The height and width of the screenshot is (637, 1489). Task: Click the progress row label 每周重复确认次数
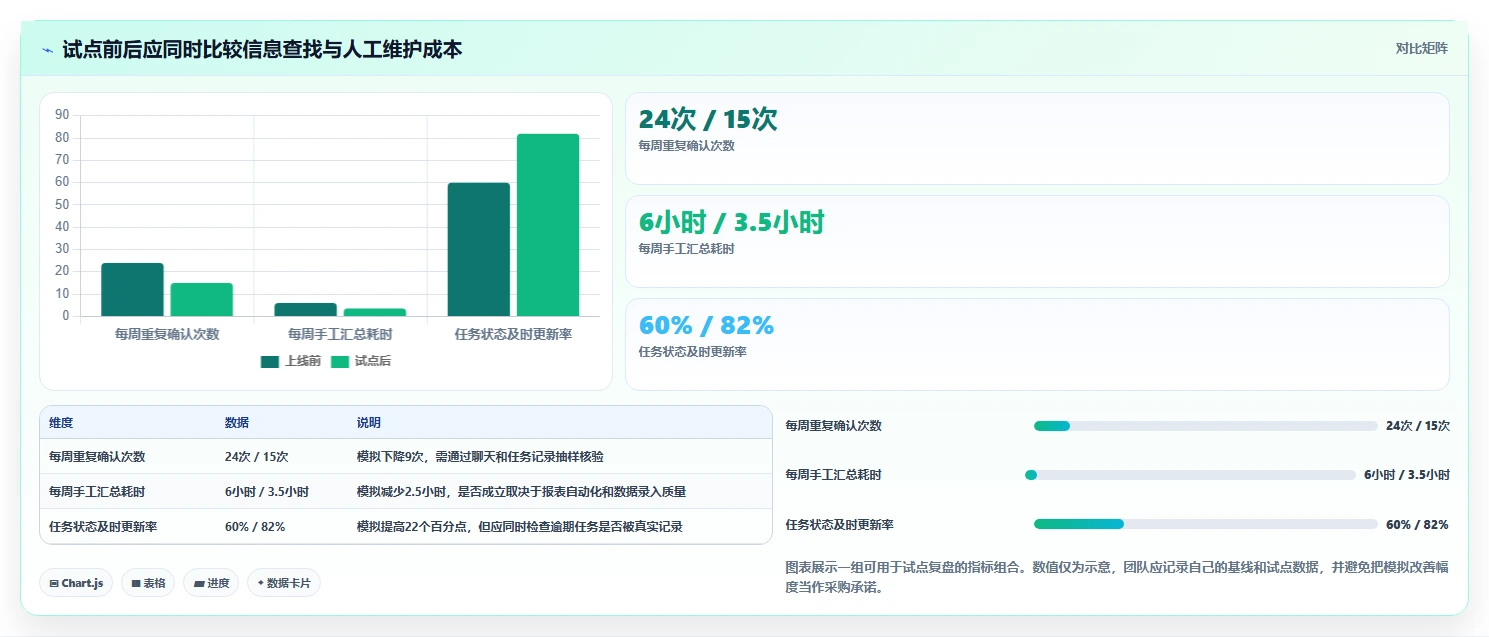coord(834,426)
